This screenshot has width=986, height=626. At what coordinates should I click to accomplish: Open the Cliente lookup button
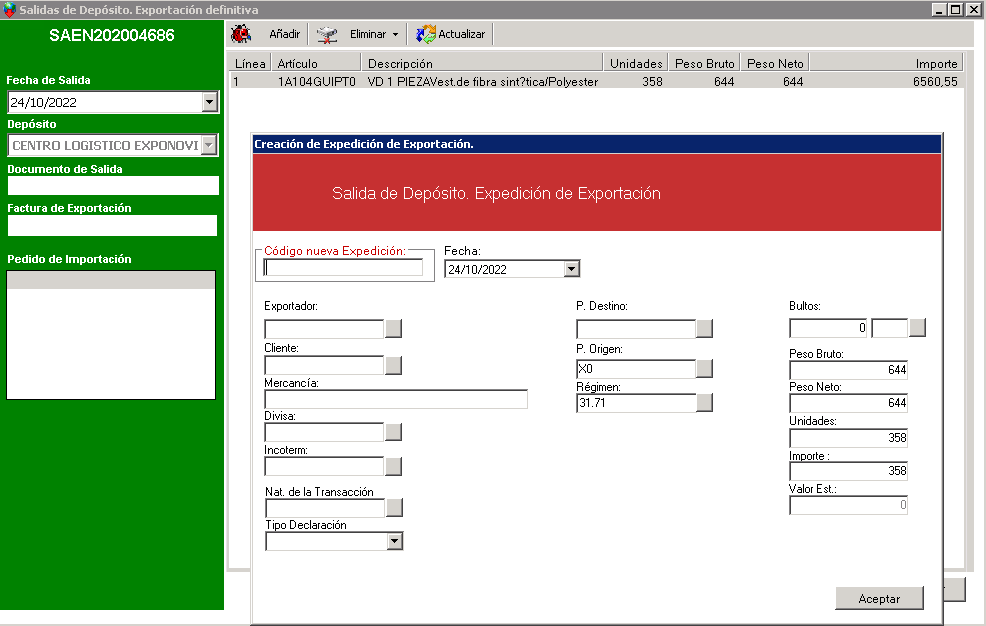(x=394, y=365)
